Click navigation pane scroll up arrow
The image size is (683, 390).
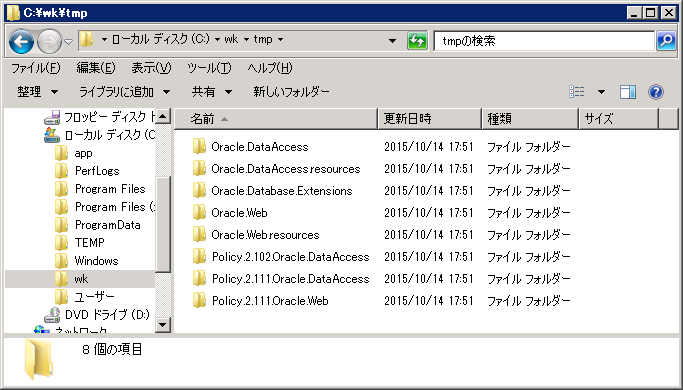click(x=162, y=116)
